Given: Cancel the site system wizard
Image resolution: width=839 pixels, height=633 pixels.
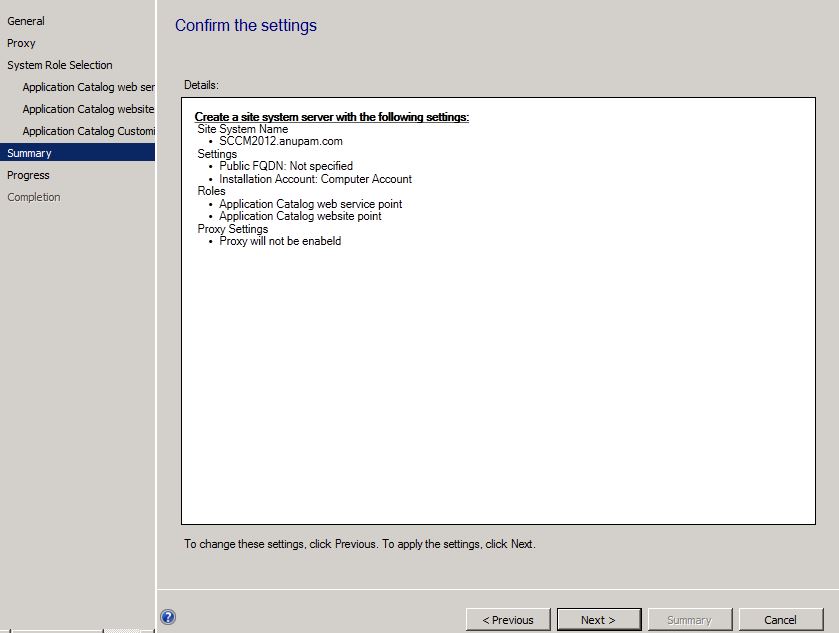Looking at the screenshot, I should point(782,619).
